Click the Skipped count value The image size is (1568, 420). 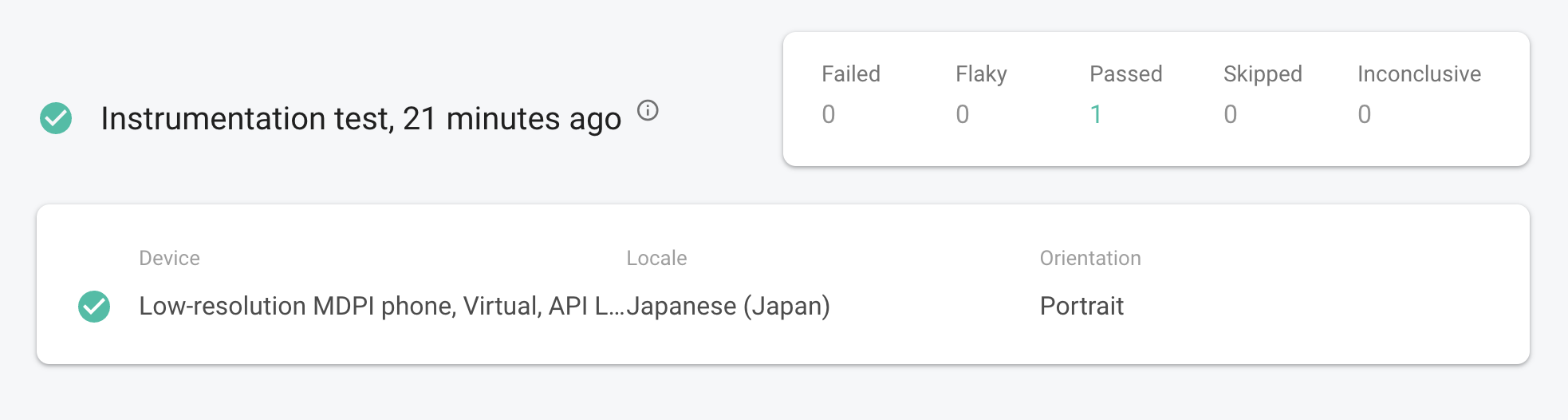pyautogui.click(x=1231, y=115)
